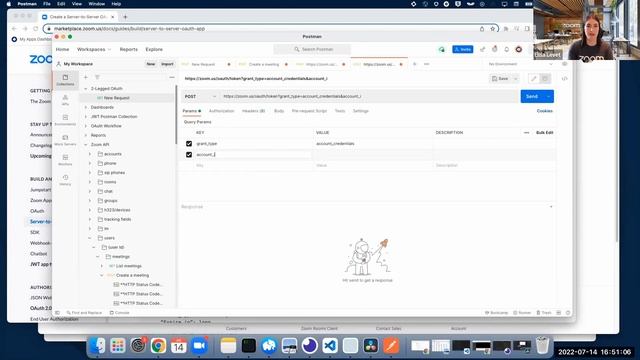Open the Explore menu in Postman header
The height and width of the screenshot is (360, 640).
(x=154, y=49)
